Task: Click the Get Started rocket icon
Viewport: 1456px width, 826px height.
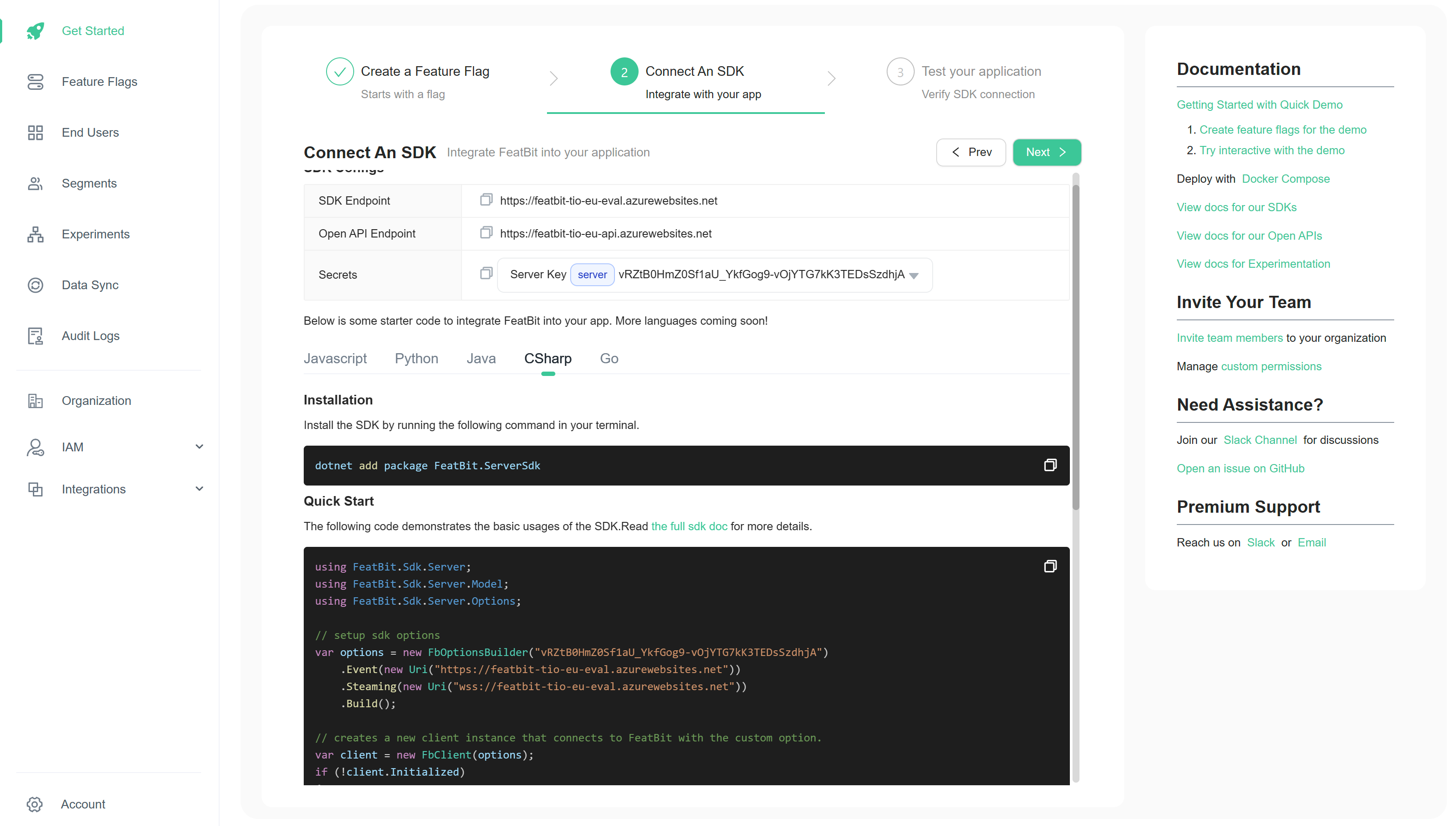Action: (35, 30)
